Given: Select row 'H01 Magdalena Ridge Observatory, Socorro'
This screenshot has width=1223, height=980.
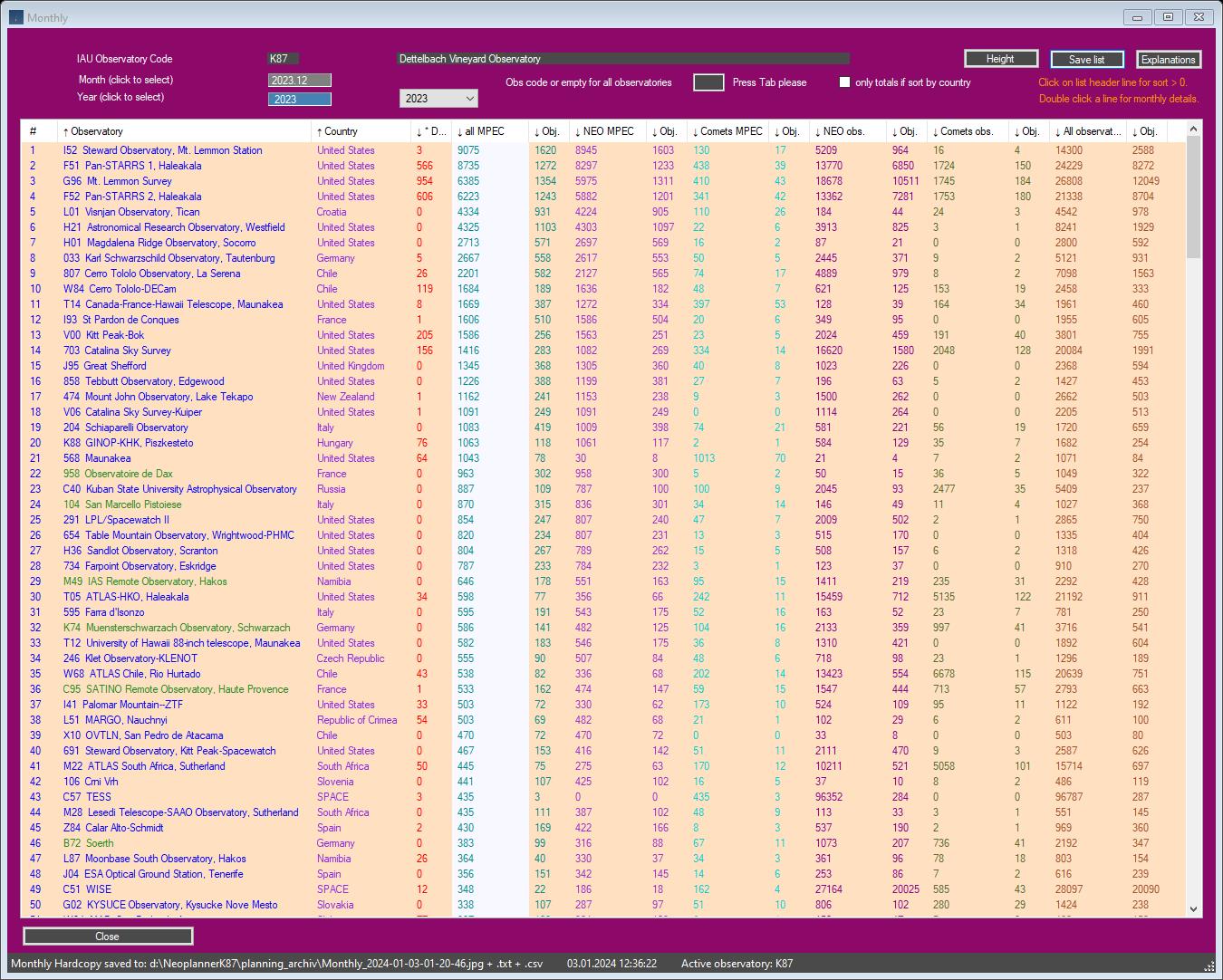Looking at the screenshot, I should pyautogui.click(x=602, y=243).
